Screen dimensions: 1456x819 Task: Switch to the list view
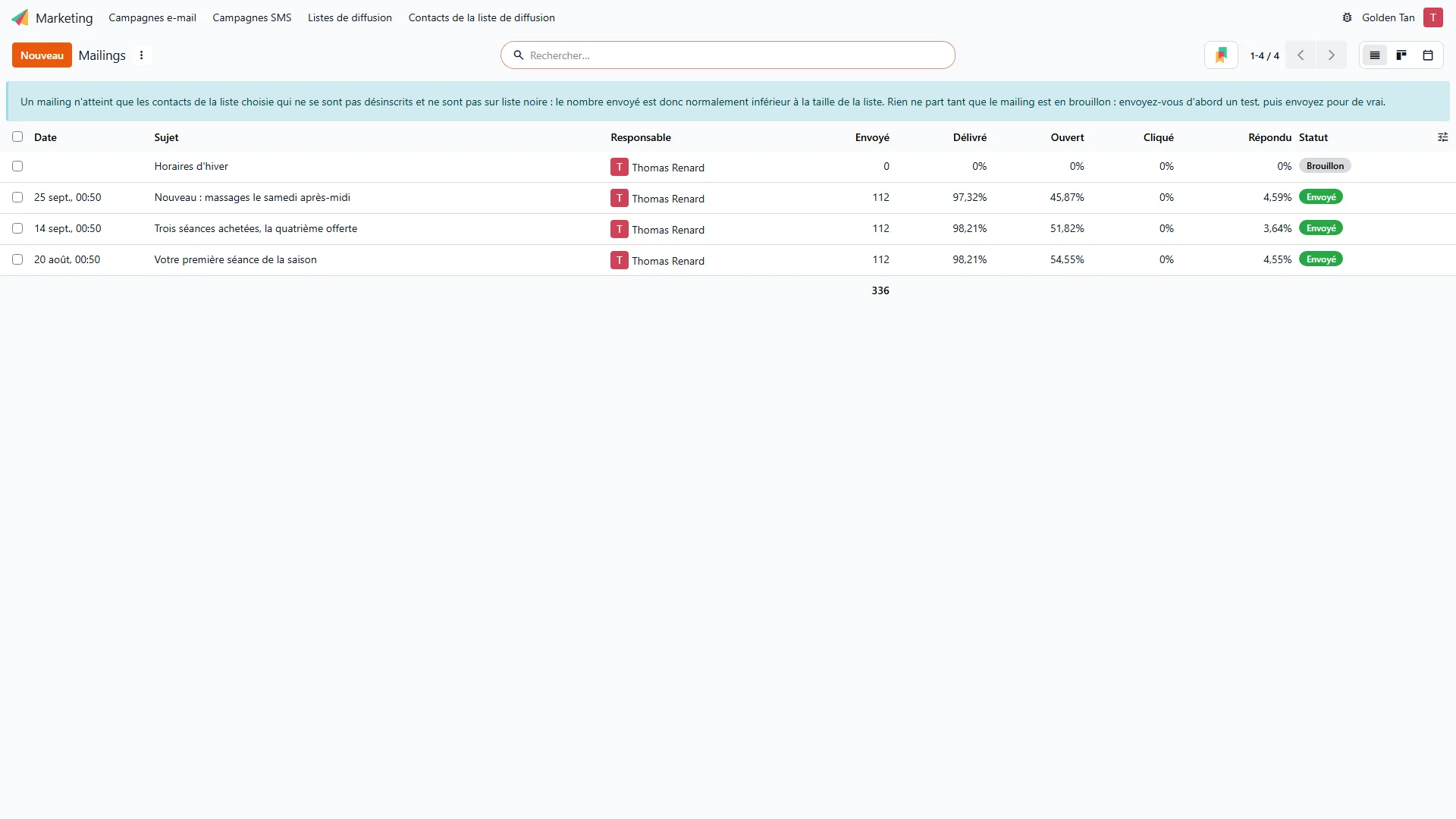click(x=1374, y=55)
